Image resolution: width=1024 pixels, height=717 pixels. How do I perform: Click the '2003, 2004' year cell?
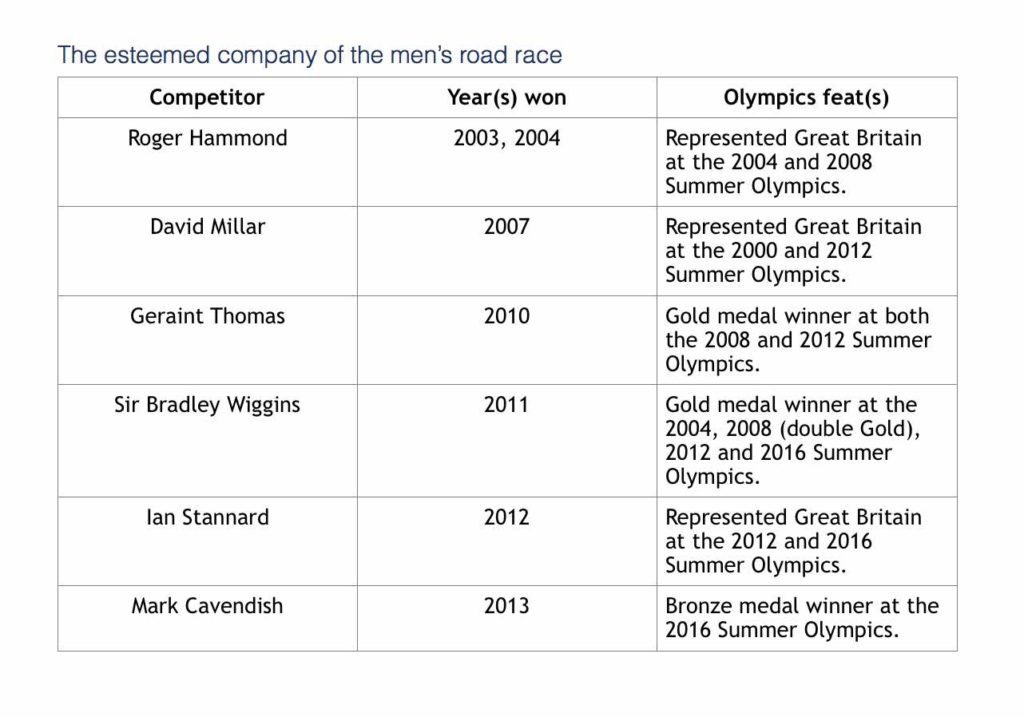506,138
